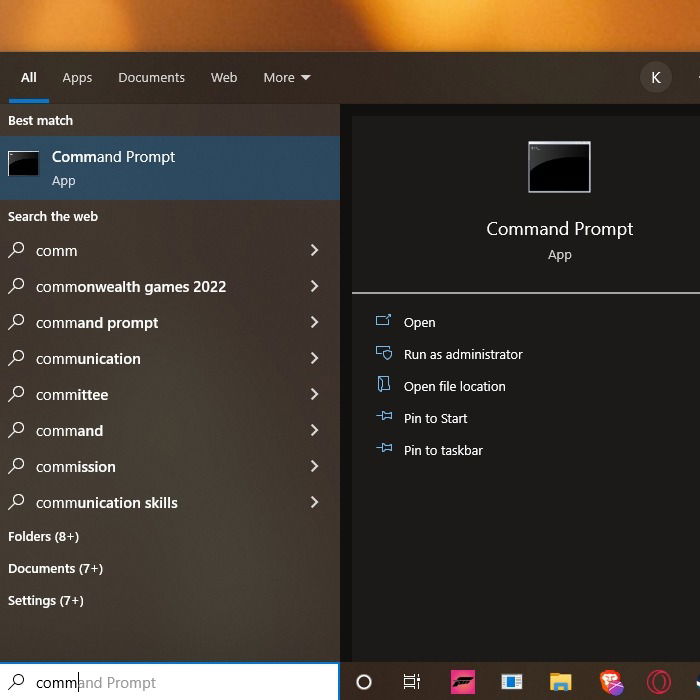The width and height of the screenshot is (700, 700).
Task: Open Cortana circle icon on taskbar
Action: tap(363, 682)
